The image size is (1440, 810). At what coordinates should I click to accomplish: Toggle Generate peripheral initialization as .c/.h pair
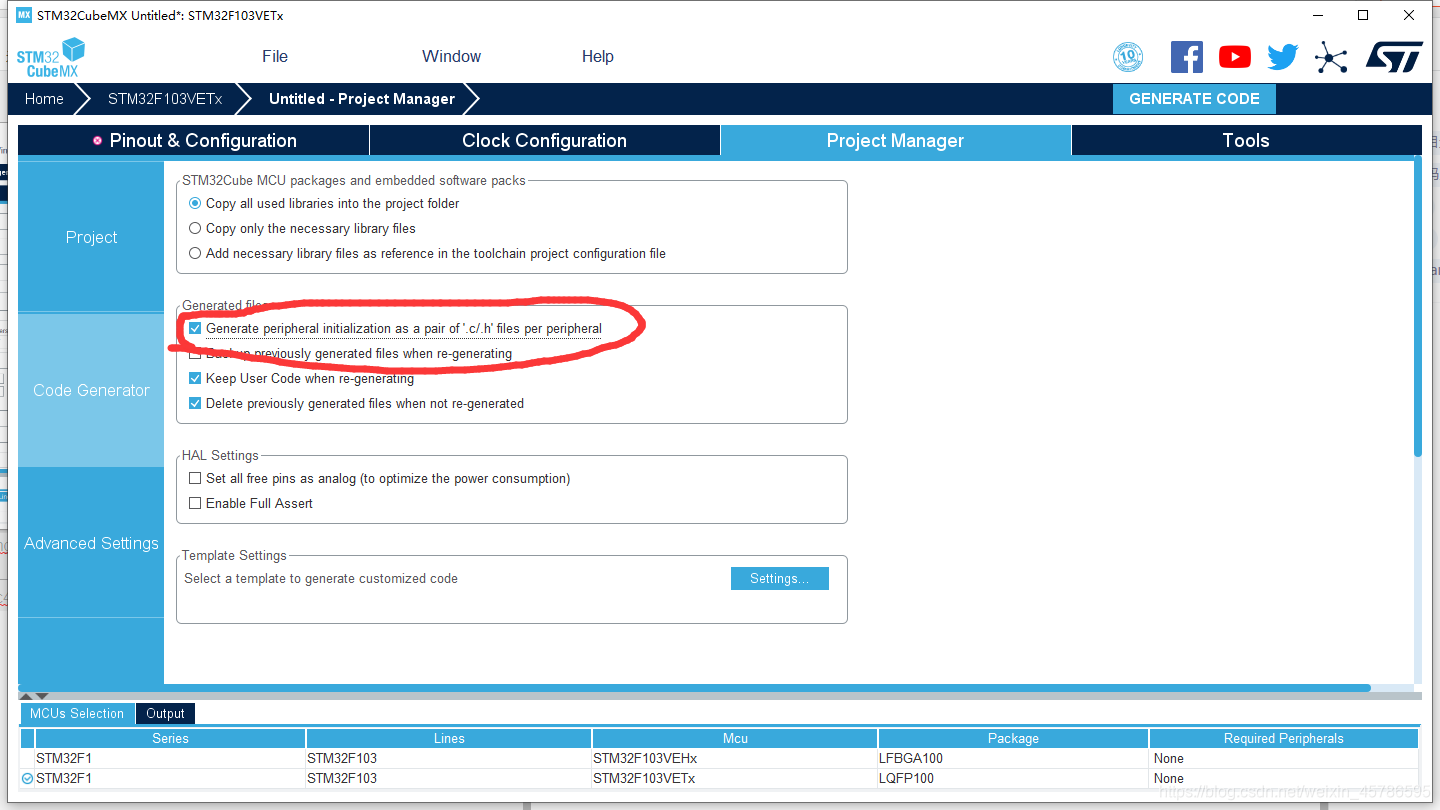195,328
